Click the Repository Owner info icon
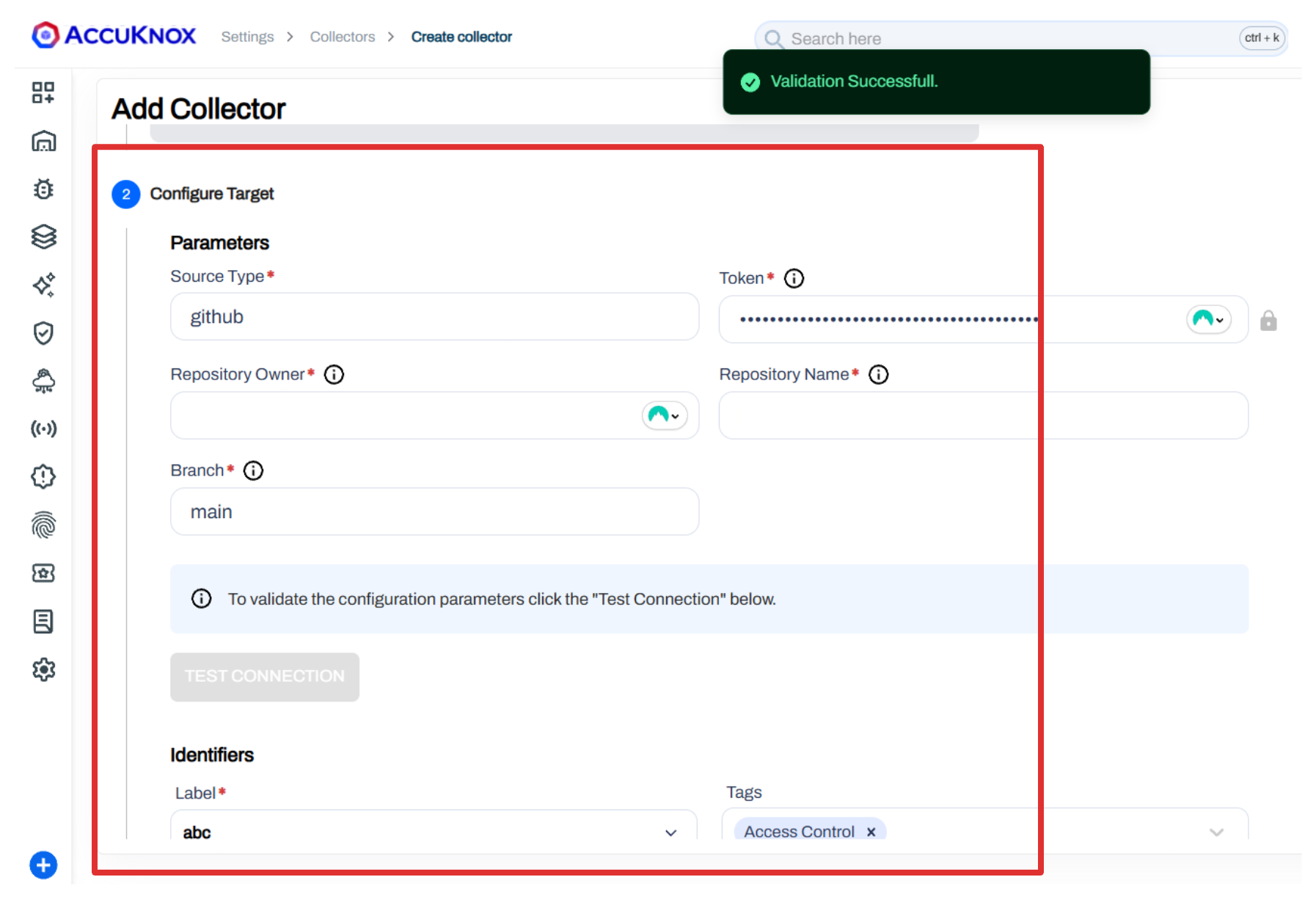 (334, 374)
